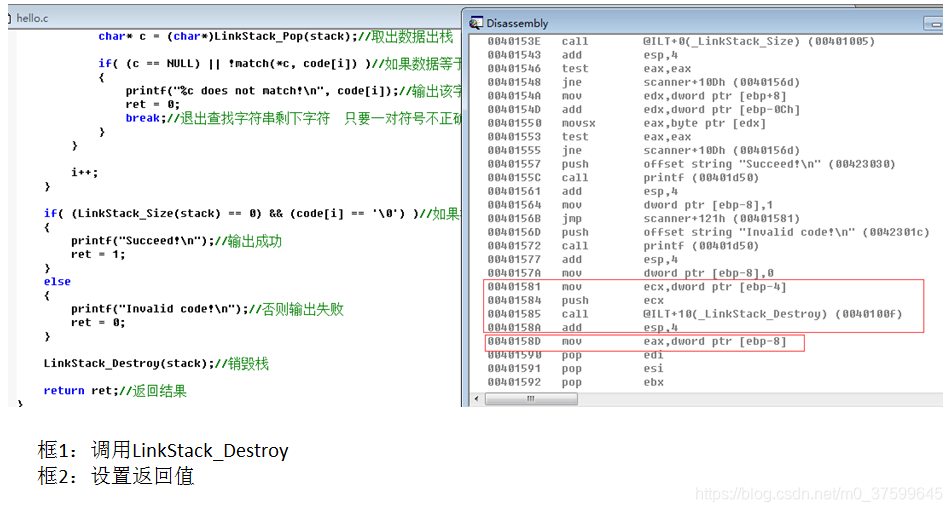
Task: Click disassembly address 00401572 call printf
Action: point(623,246)
